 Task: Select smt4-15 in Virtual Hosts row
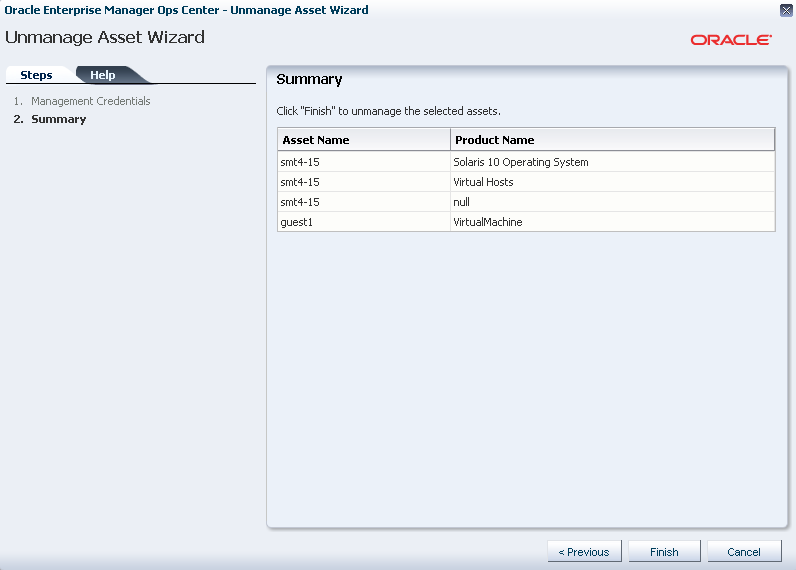pos(363,182)
